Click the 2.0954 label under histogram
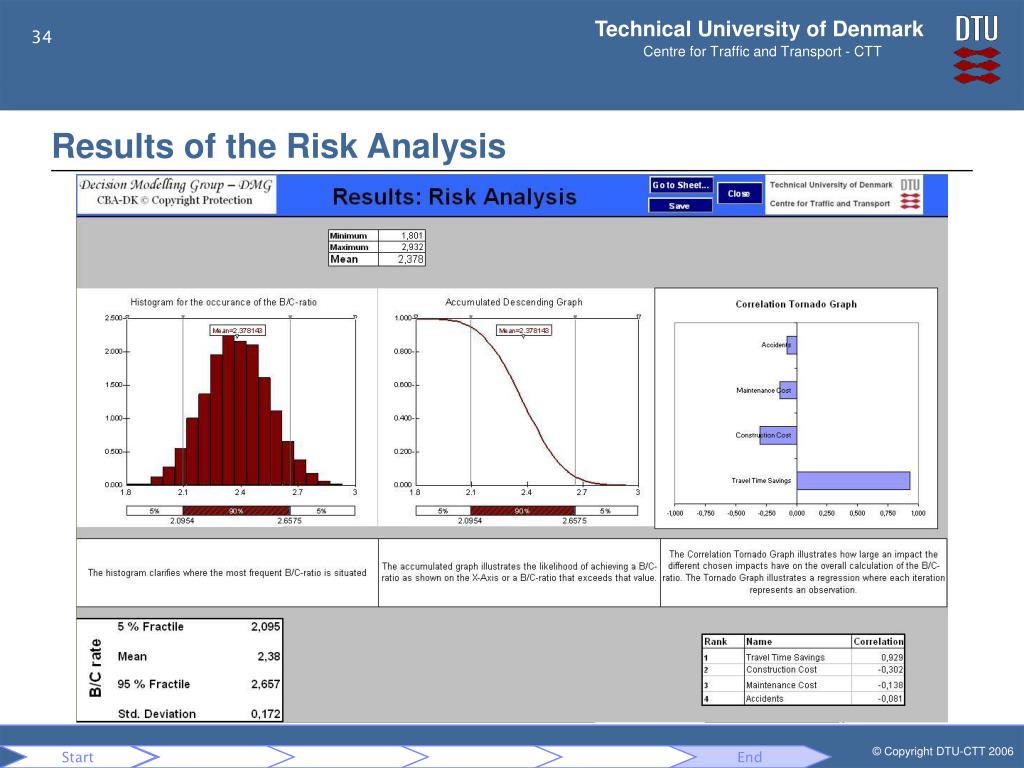The image size is (1024, 768). point(182,521)
